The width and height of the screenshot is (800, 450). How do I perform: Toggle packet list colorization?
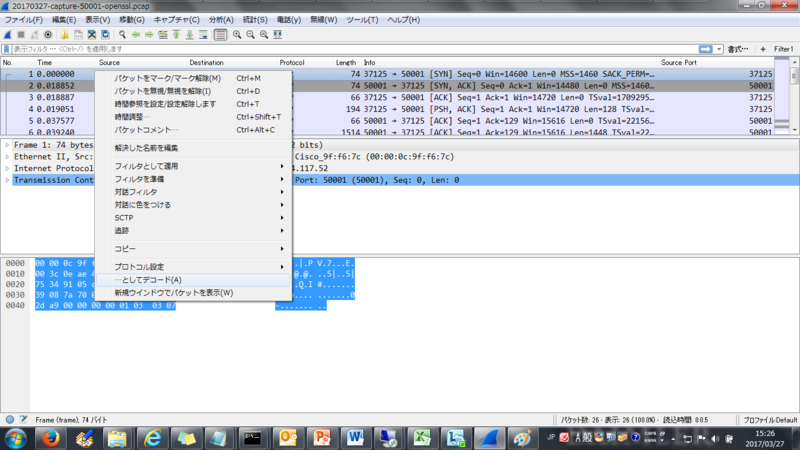pyautogui.click(x=220, y=35)
